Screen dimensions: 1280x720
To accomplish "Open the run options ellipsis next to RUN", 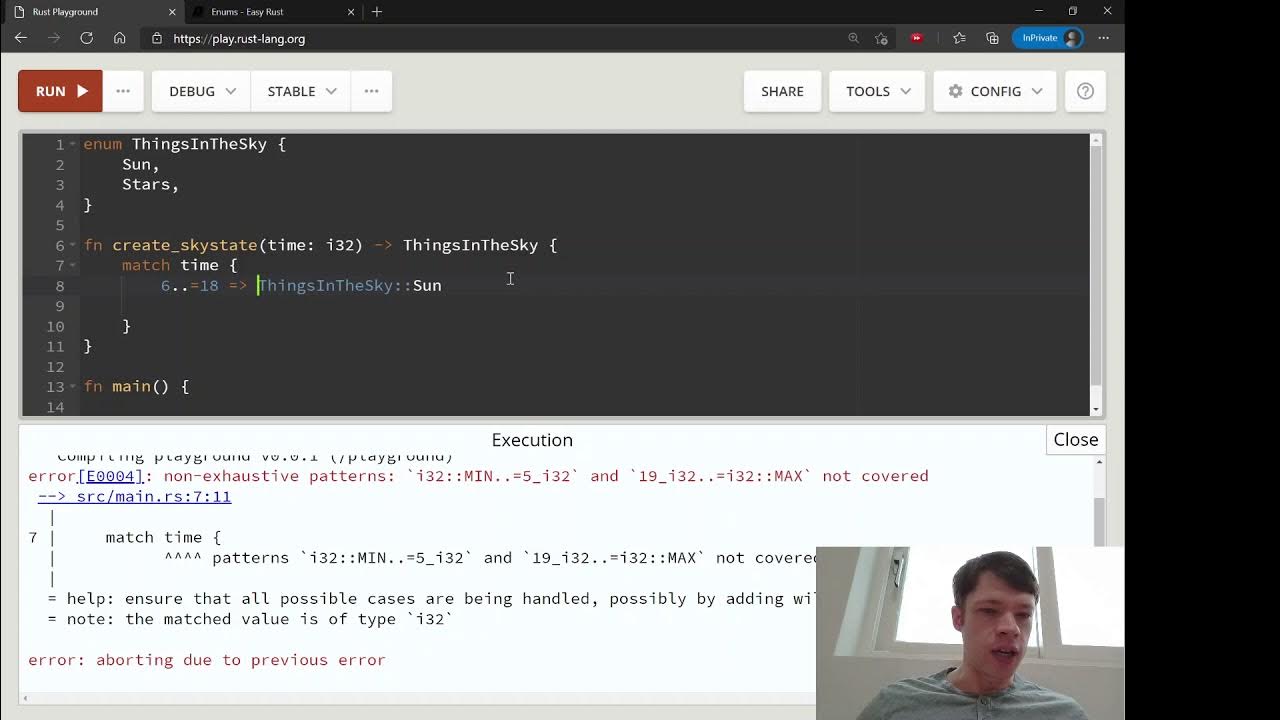I will 123,91.
